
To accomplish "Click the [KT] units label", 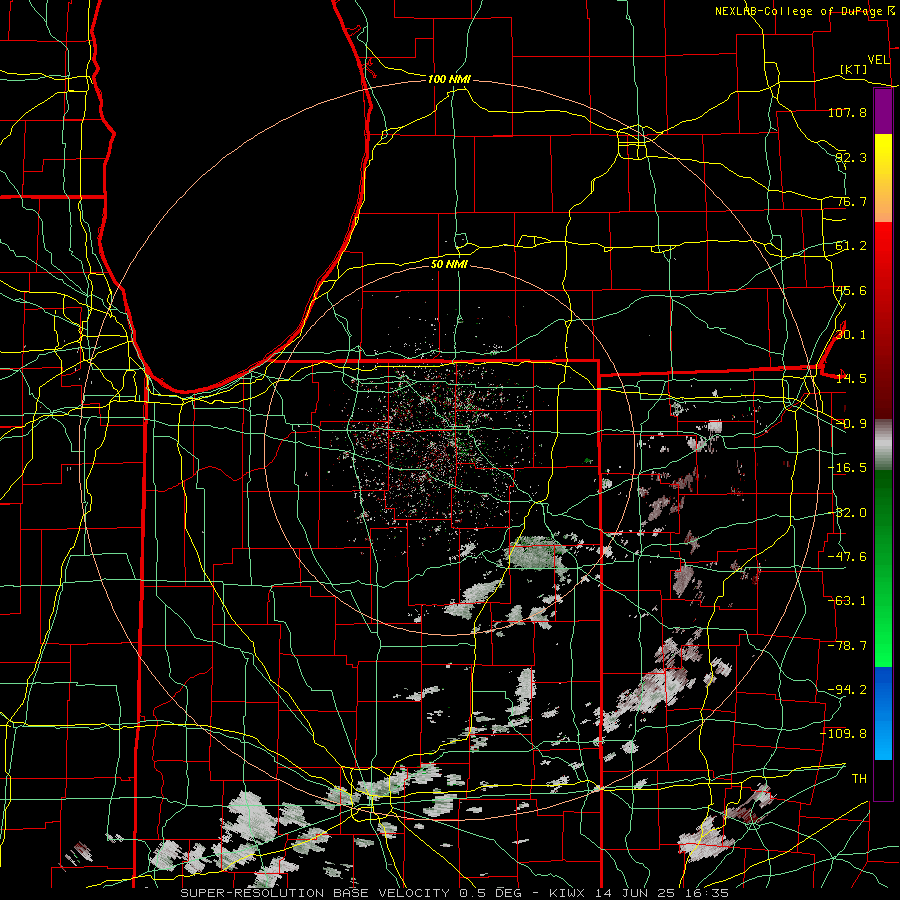I will coord(854,70).
